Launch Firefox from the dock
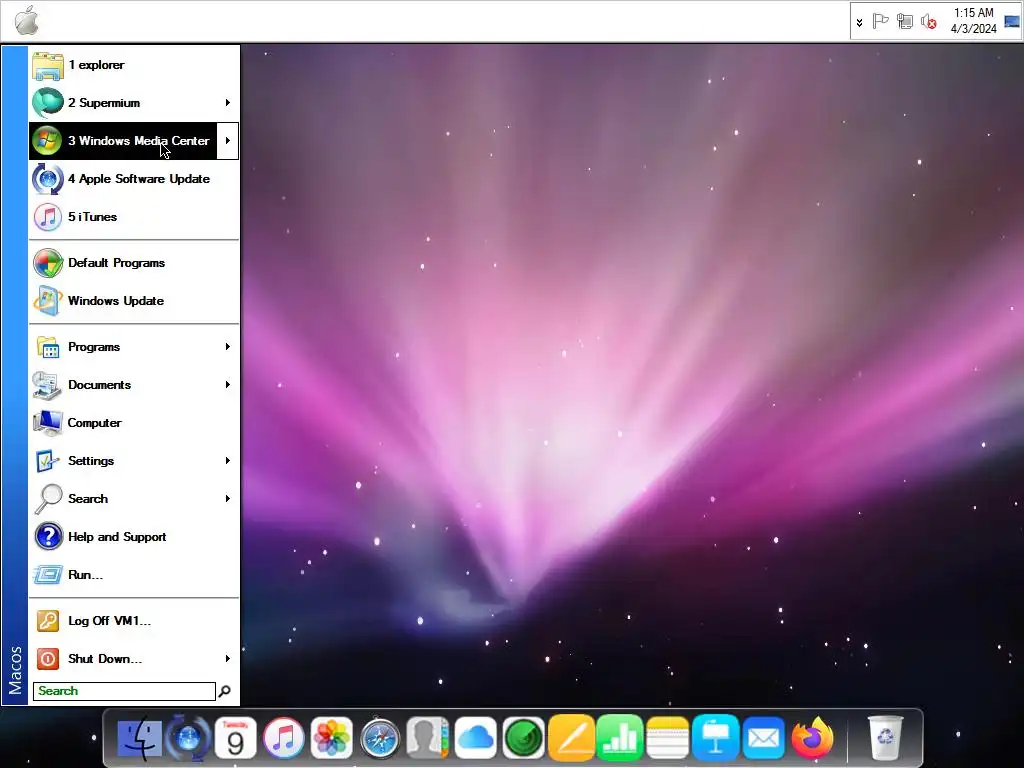 point(812,739)
